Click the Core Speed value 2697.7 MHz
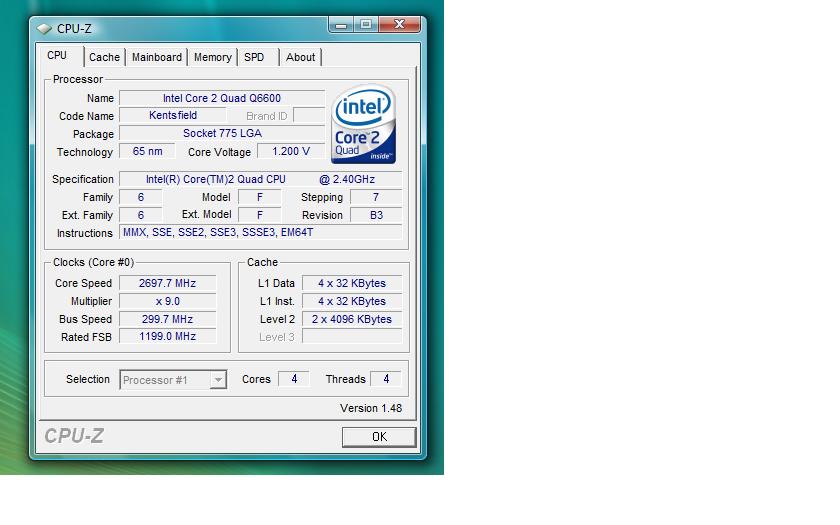The height and width of the screenshot is (525, 840). point(167,283)
